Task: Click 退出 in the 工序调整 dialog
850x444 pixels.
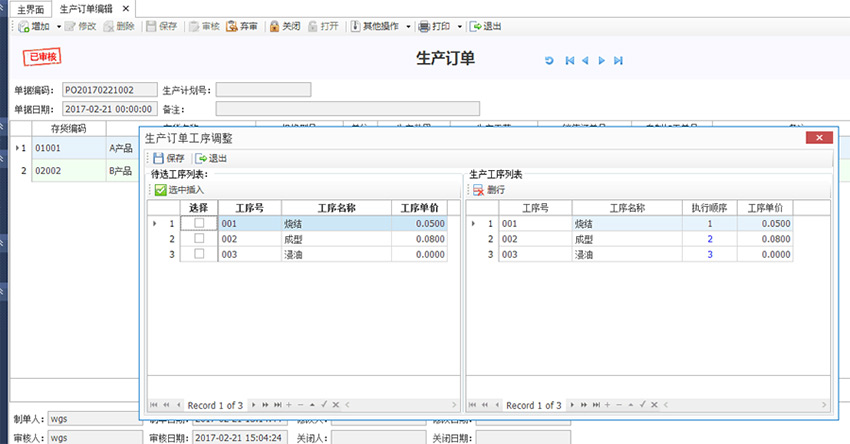Action: click(211, 158)
